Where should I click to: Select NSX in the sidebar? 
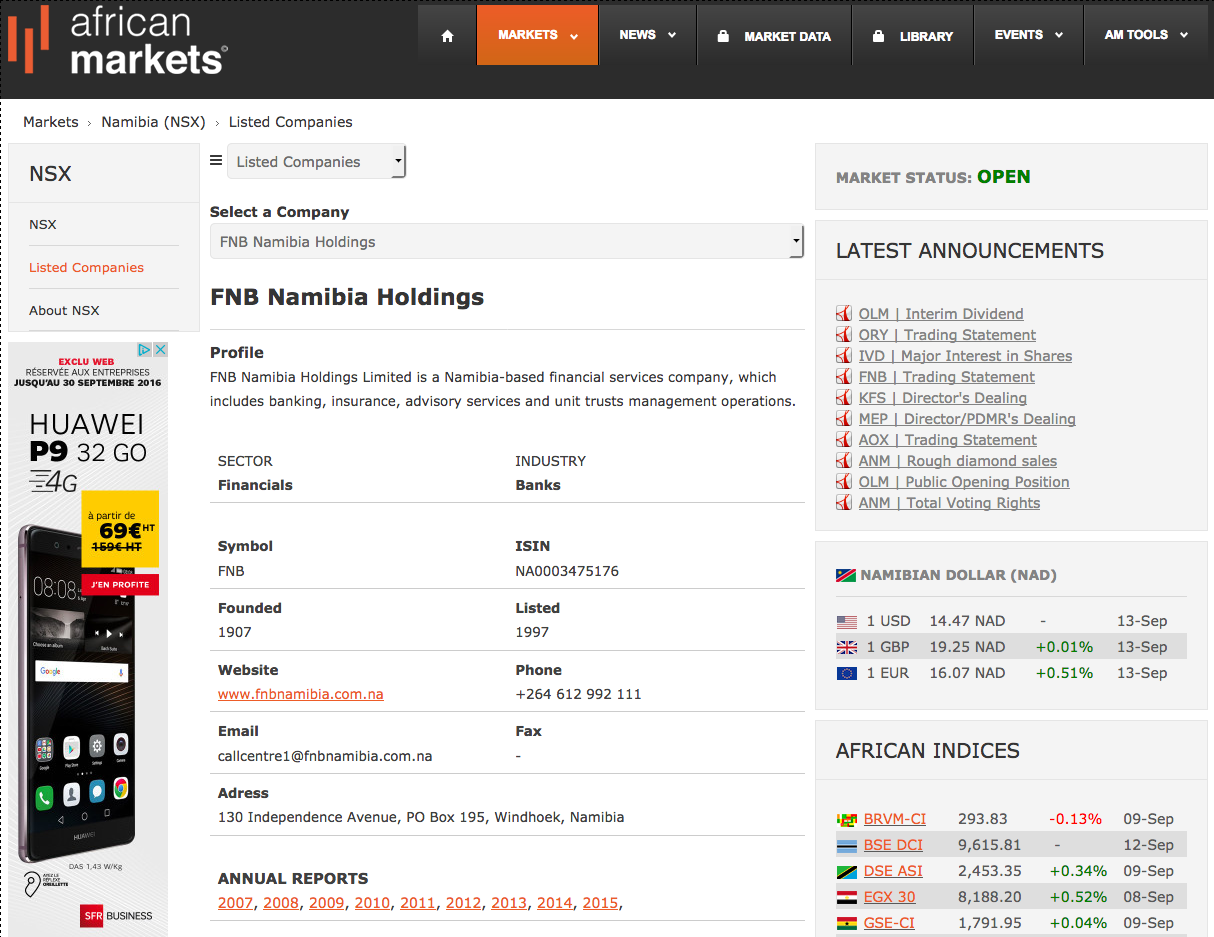pos(43,225)
